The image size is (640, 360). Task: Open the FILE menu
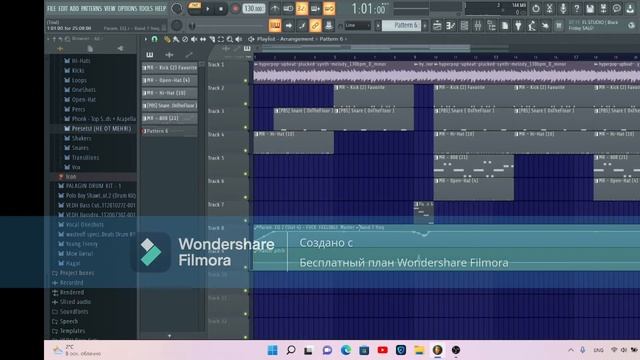point(51,9)
